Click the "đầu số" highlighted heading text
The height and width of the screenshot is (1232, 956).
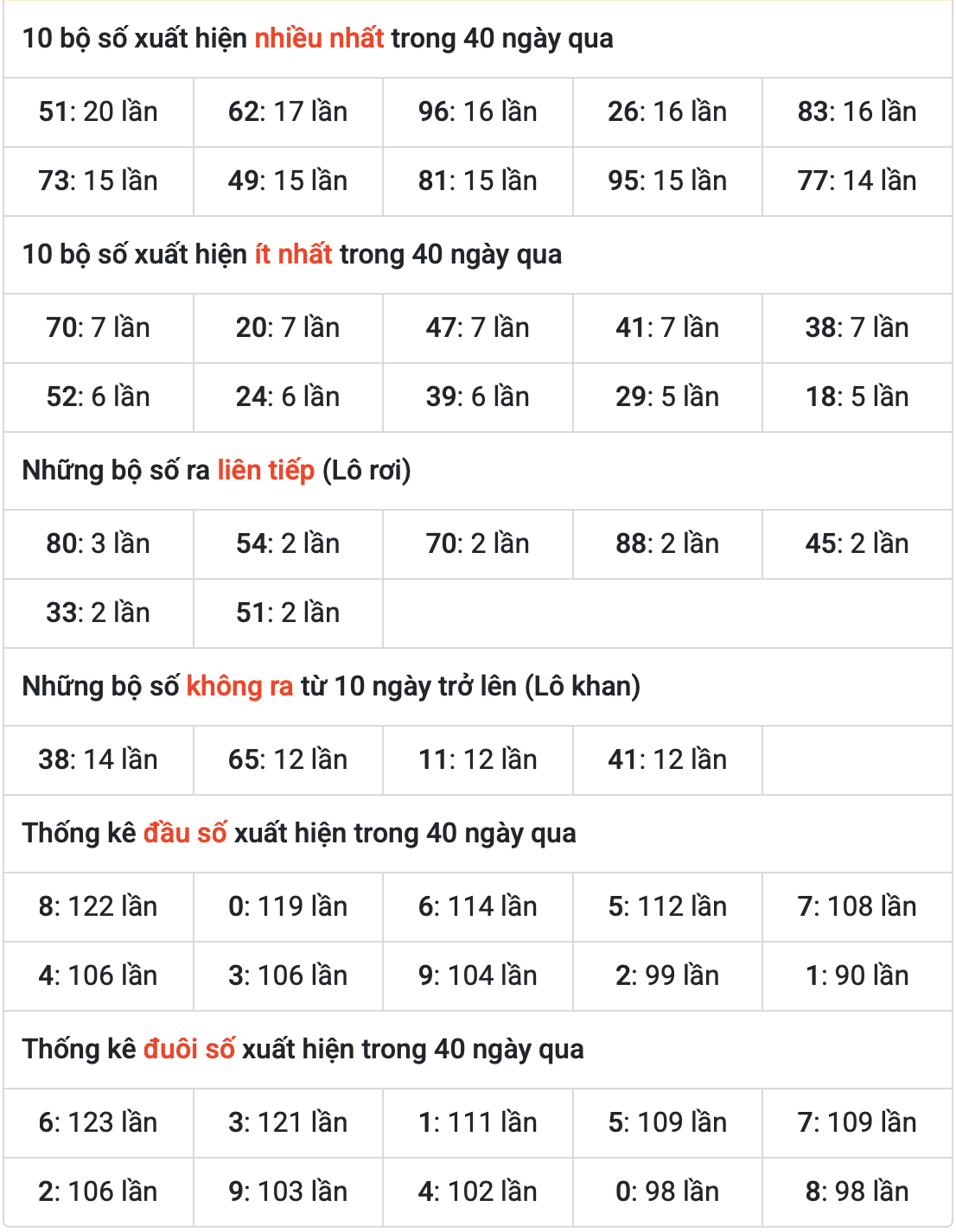185,834
